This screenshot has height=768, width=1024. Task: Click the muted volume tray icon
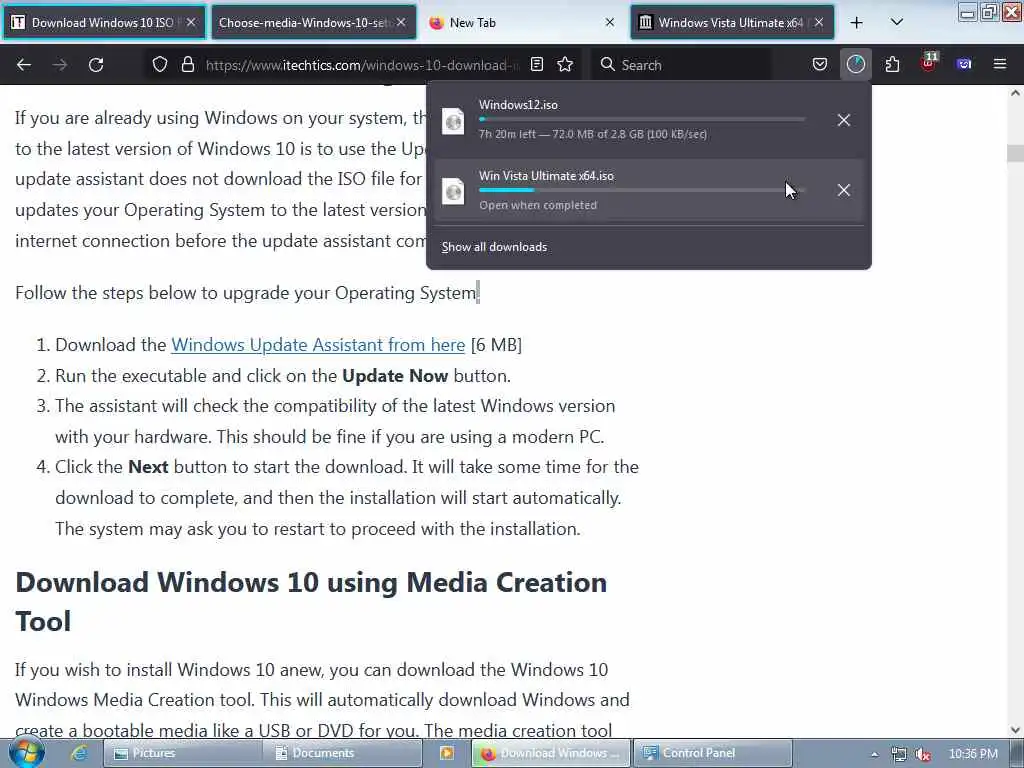click(923, 754)
